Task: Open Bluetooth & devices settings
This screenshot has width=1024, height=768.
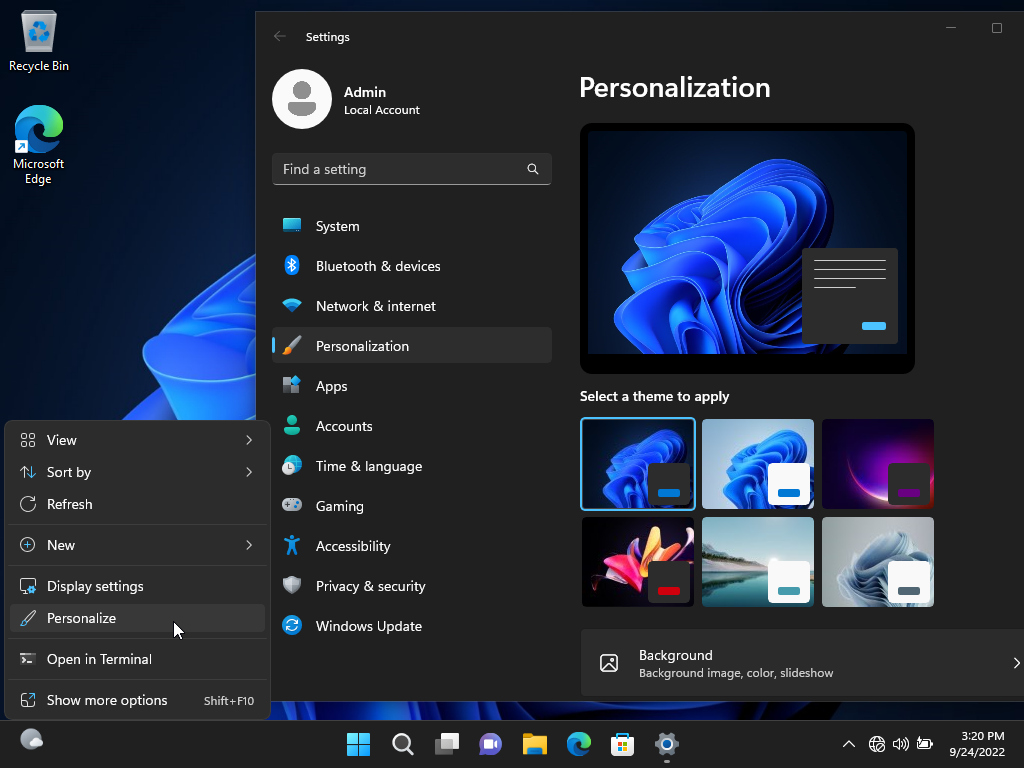Action: 412,266
